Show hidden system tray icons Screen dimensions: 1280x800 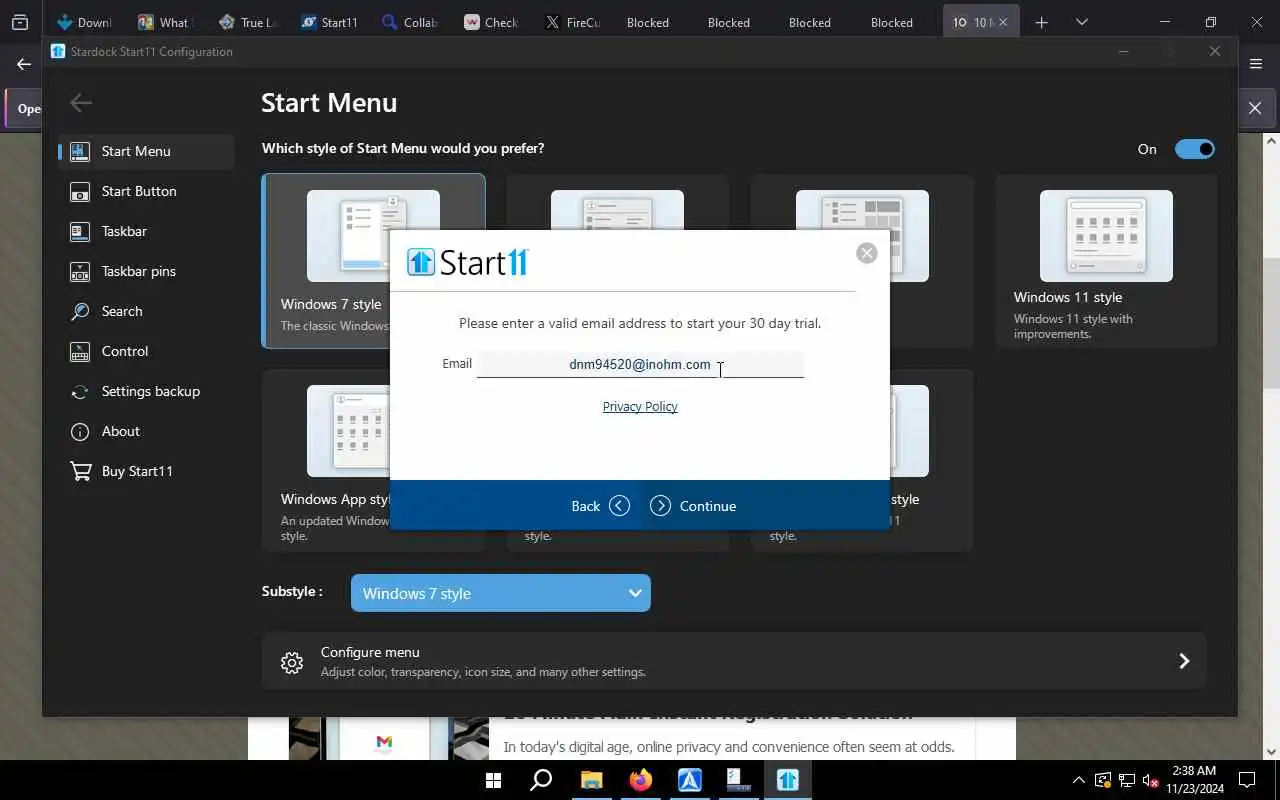[1078, 780]
